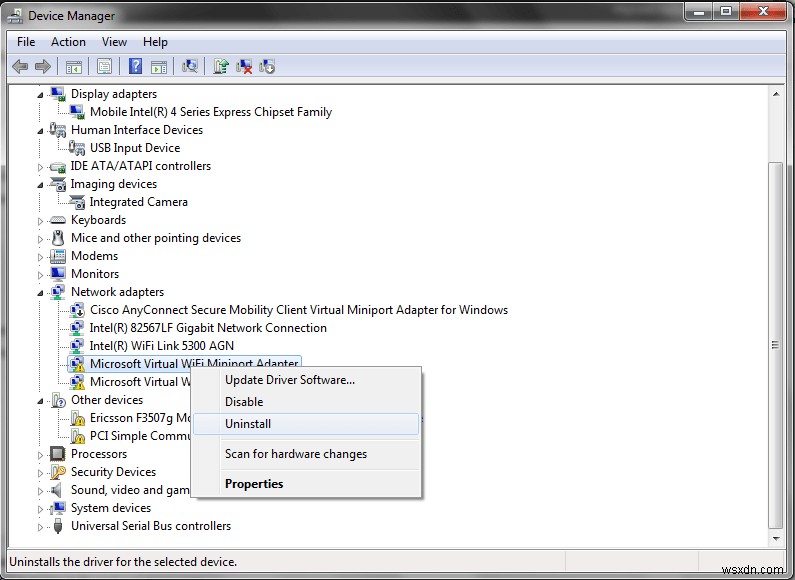
Task: Expand the Modems node
Action: pos(40,257)
